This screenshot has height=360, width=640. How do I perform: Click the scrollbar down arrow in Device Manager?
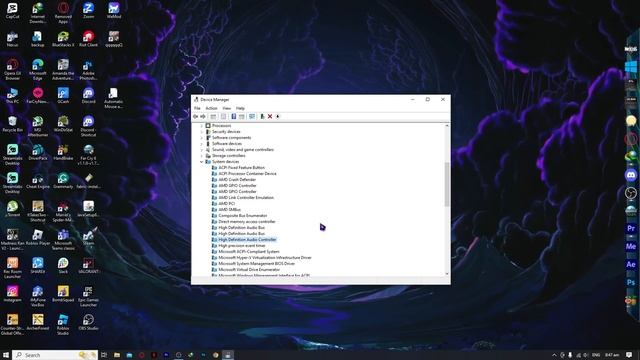447,274
